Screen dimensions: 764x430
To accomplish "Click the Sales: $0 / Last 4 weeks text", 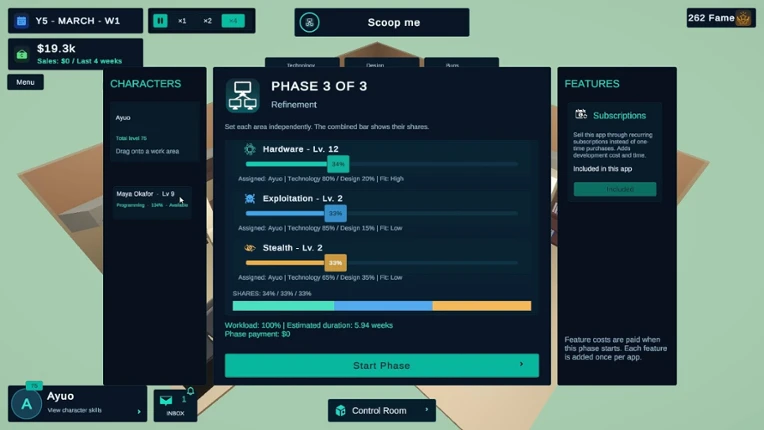I will [x=79, y=61].
